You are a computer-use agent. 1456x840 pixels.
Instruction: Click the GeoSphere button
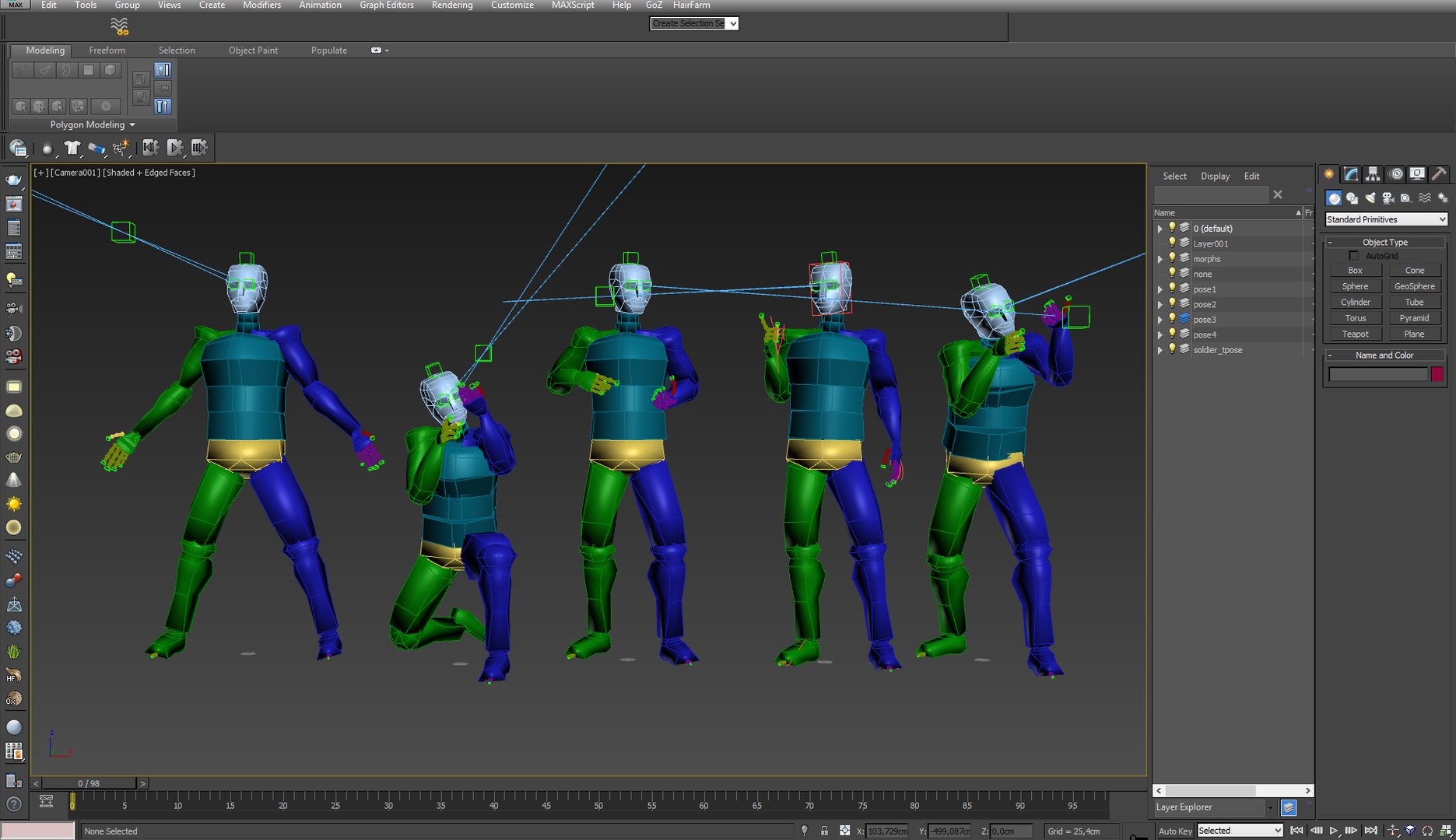(1414, 286)
